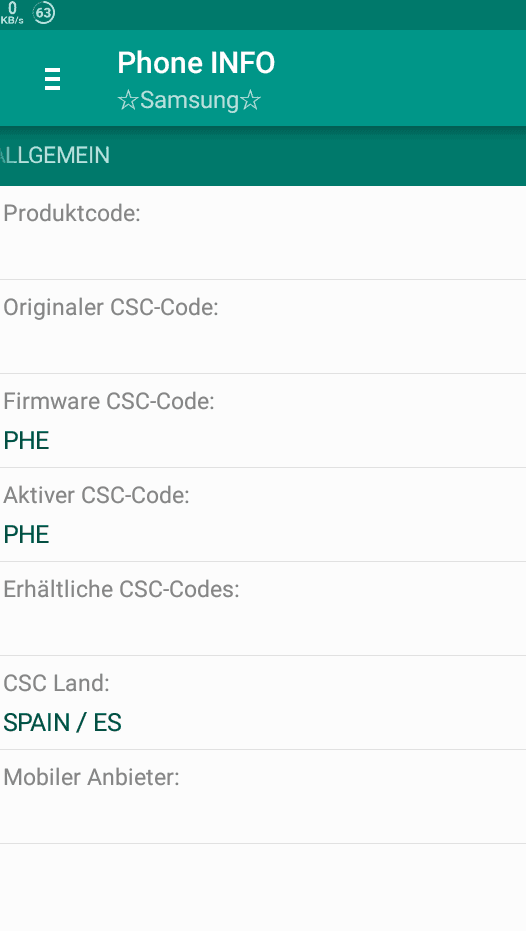Select the Mobiler Anbieter label
This screenshot has height=931, width=526.
91,777
